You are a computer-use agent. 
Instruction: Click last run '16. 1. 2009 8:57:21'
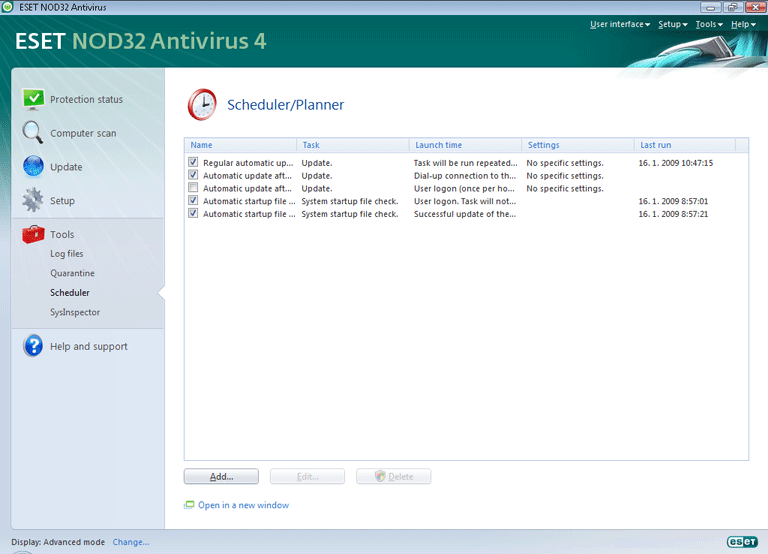[x=673, y=214]
